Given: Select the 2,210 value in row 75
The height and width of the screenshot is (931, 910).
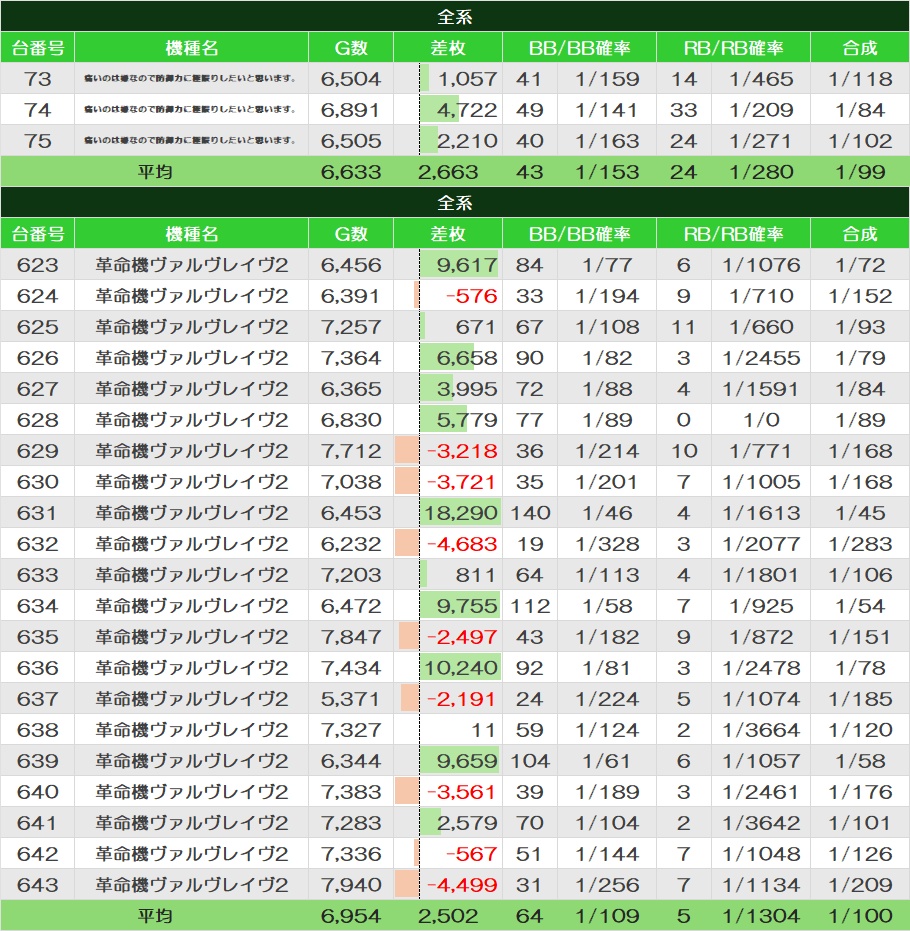Looking at the screenshot, I should point(467,141).
